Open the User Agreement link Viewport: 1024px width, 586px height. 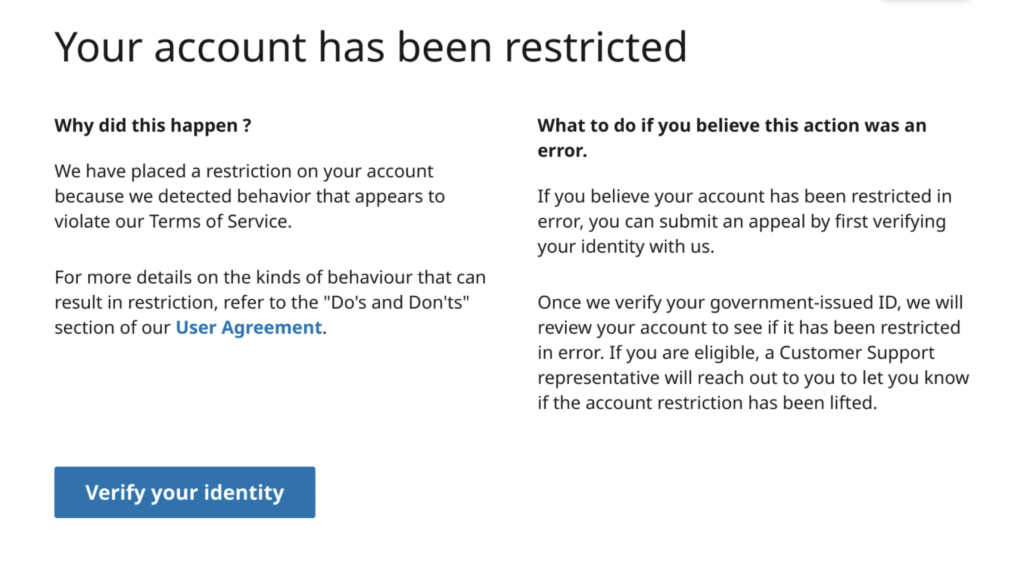(x=248, y=327)
